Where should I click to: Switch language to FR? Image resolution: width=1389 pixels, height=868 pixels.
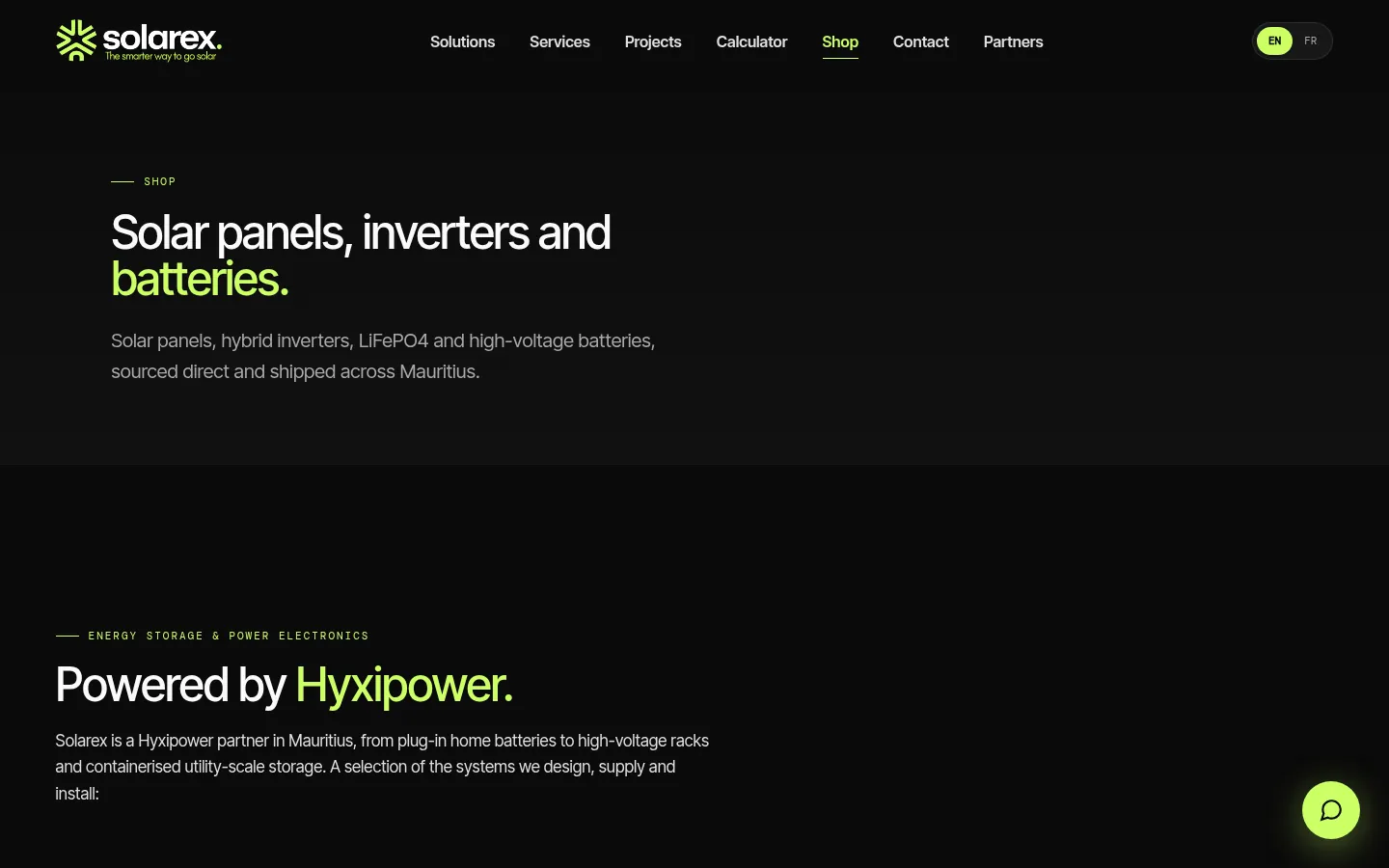(1310, 41)
